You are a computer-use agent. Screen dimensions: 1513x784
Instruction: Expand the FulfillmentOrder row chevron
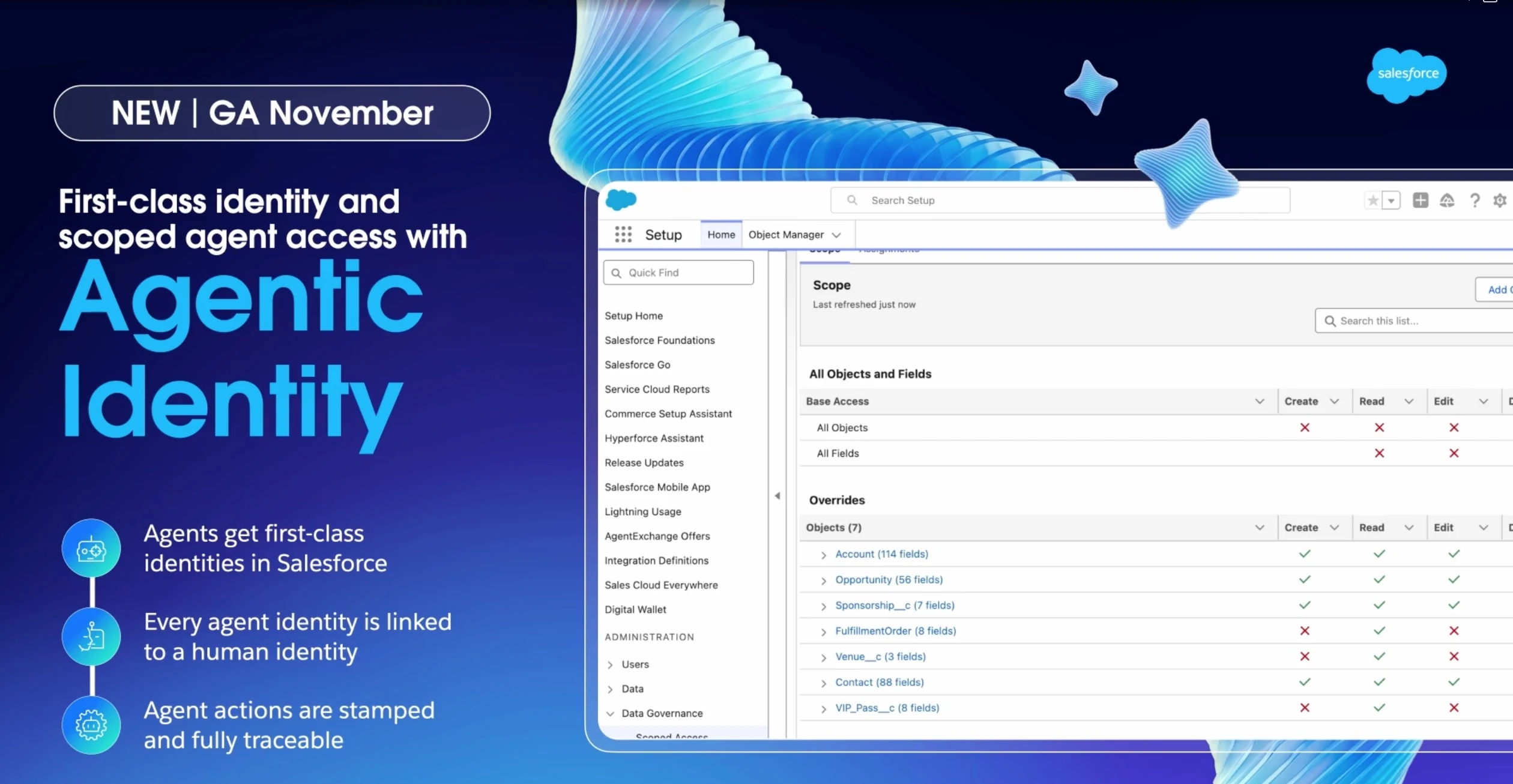(824, 632)
